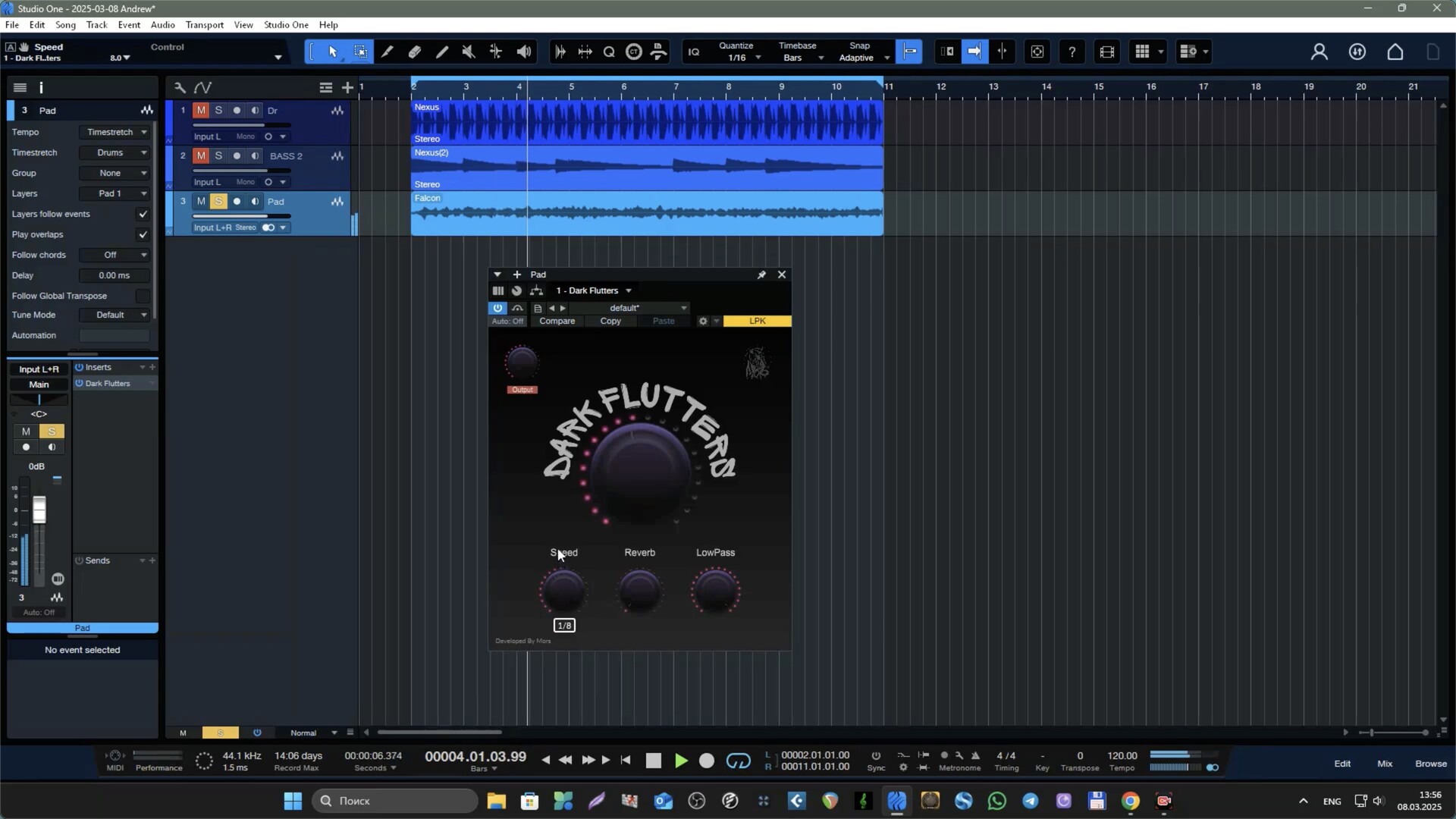
Task: Solo the BASS 2 track
Action: tap(218, 156)
